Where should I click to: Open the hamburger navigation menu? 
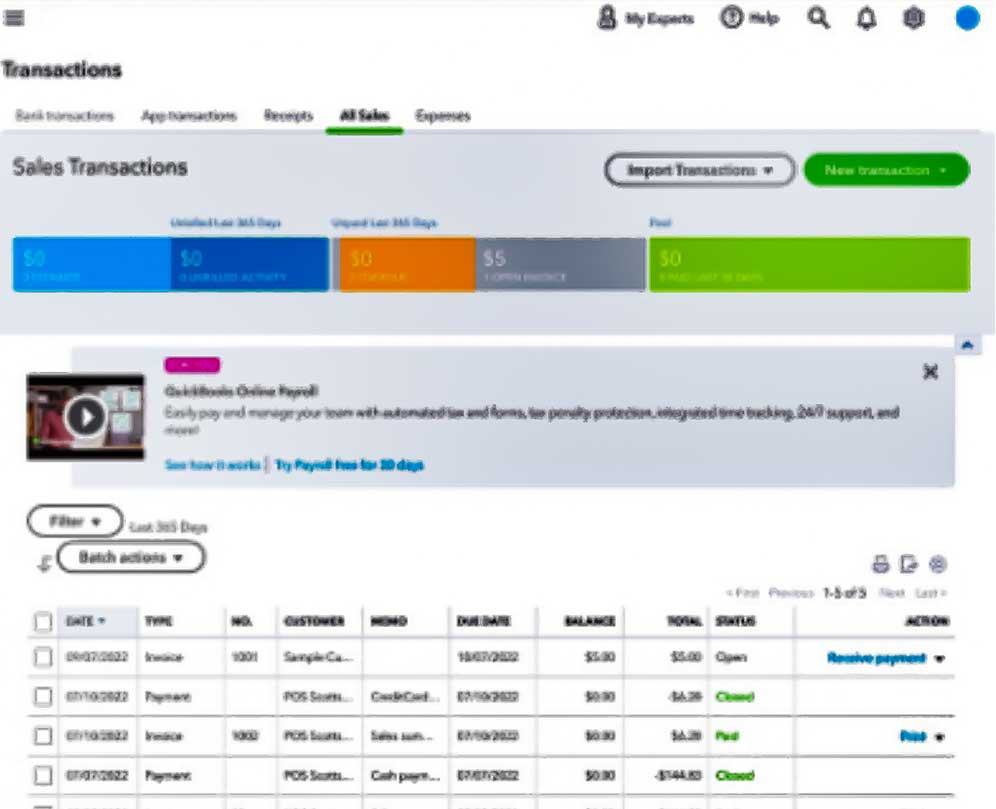[x=13, y=18]
